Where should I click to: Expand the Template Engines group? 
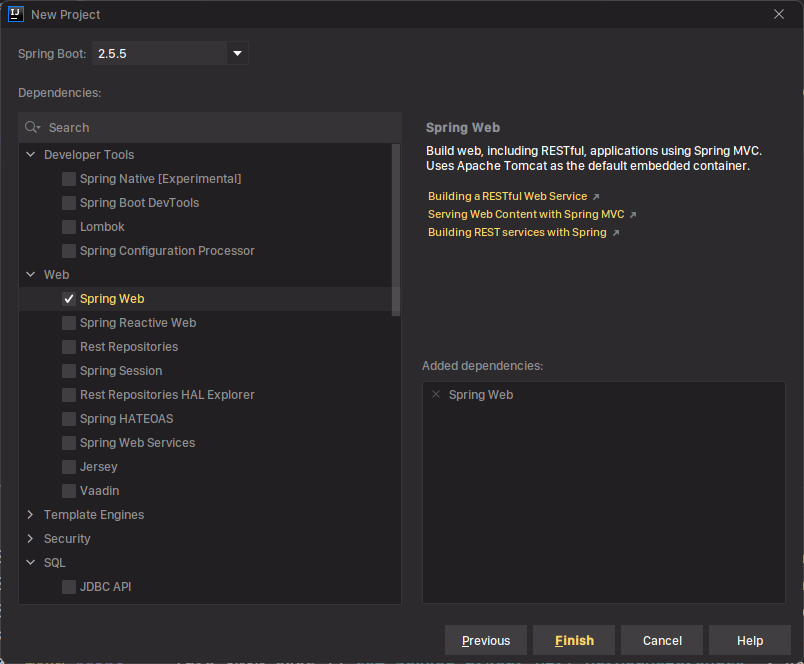[x=31, y=514]
